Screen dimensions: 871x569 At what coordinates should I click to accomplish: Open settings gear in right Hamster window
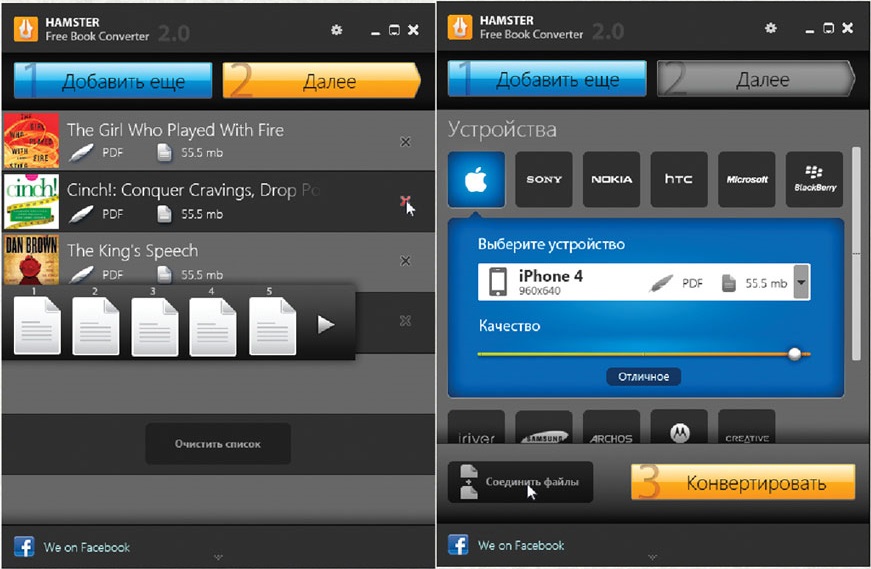770,28
